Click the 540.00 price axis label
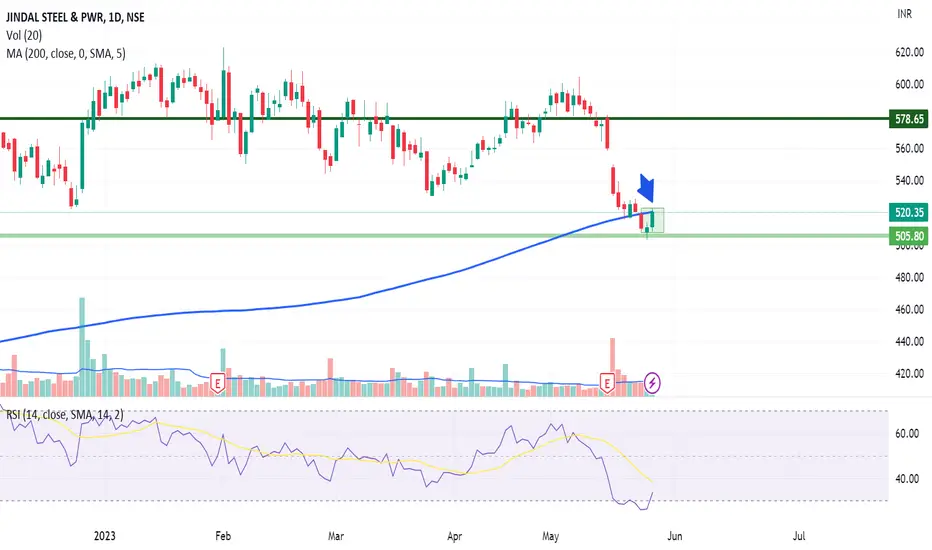 (x=909, y=180)
